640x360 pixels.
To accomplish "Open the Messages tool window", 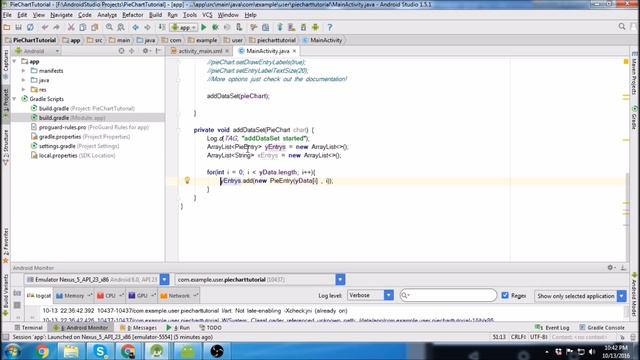I will [138, 327].
